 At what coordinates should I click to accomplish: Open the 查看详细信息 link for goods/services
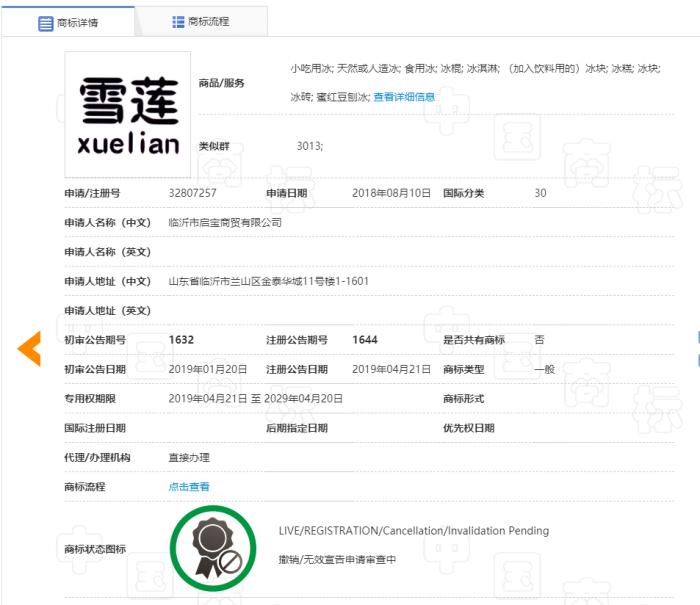[404, 97]
